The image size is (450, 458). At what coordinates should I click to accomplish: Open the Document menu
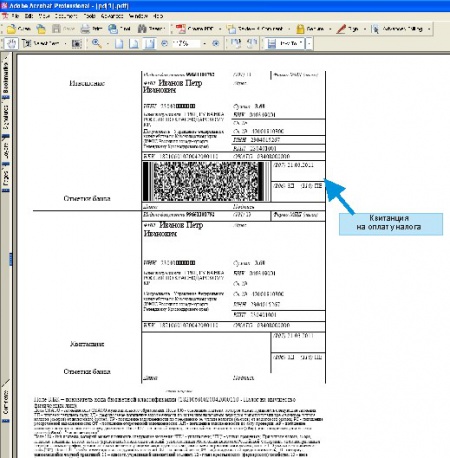point(66,16)
